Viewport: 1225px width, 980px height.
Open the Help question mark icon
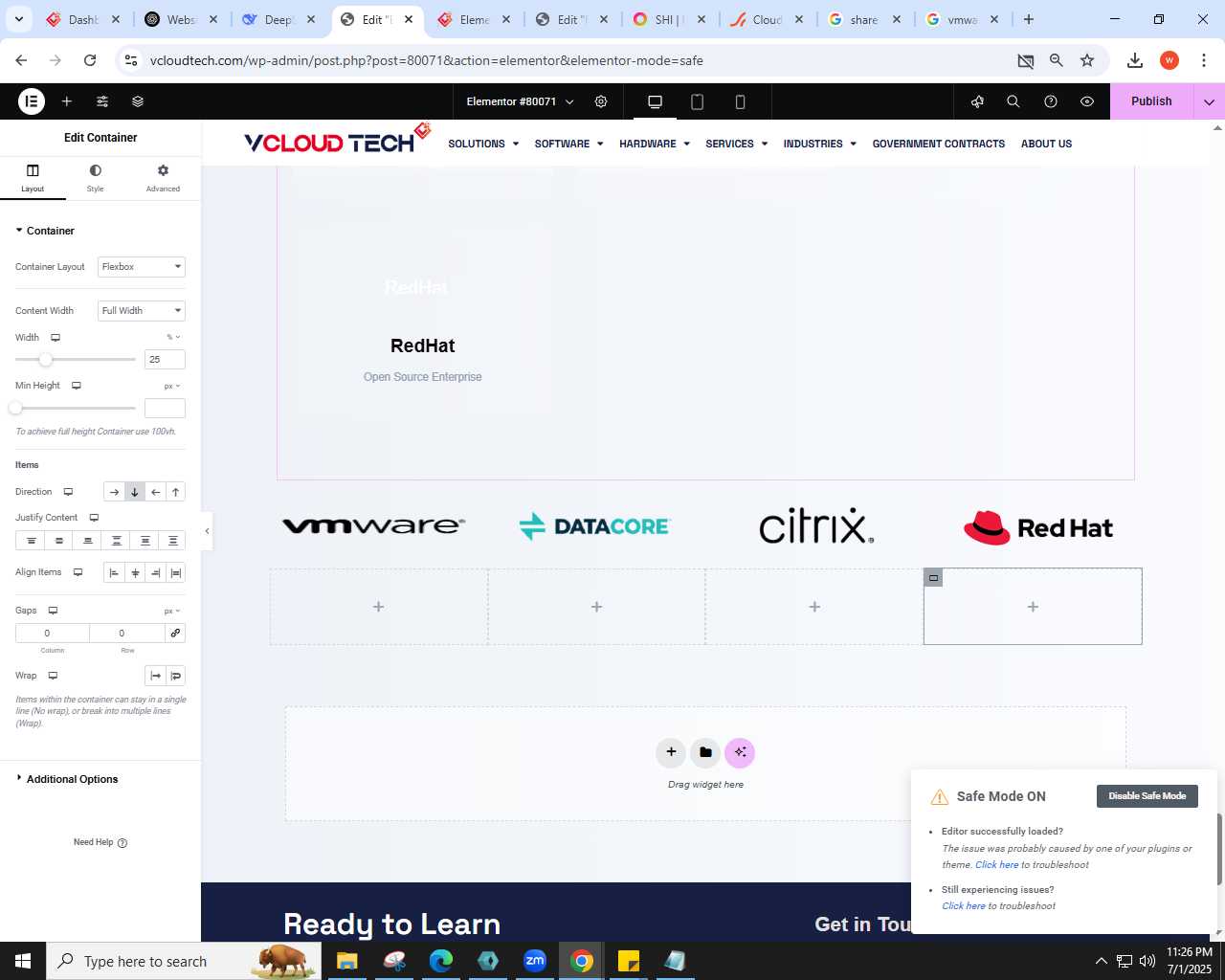tap(1051, 101)
